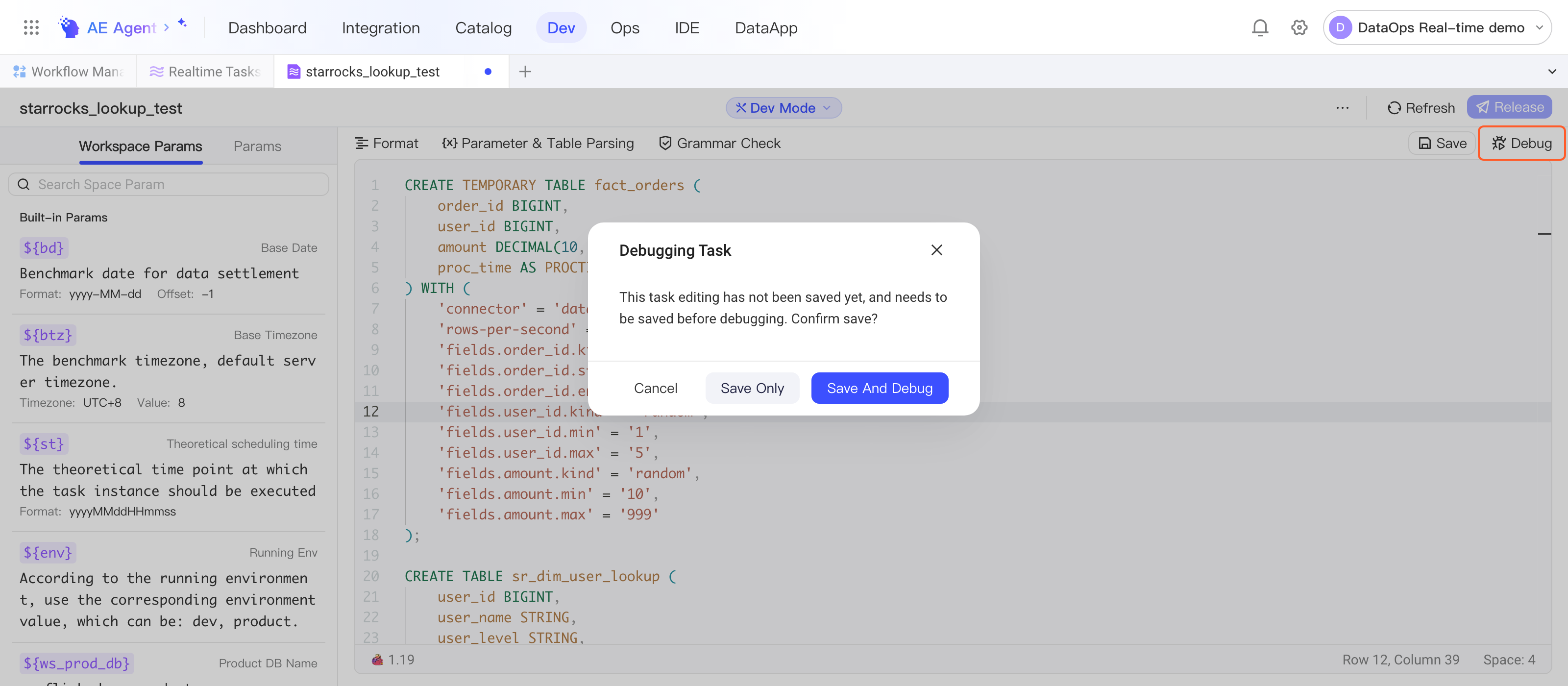Add a new tab with plus icon
The height and width of the screenshot is (686, 1568).
pos(525,72)
